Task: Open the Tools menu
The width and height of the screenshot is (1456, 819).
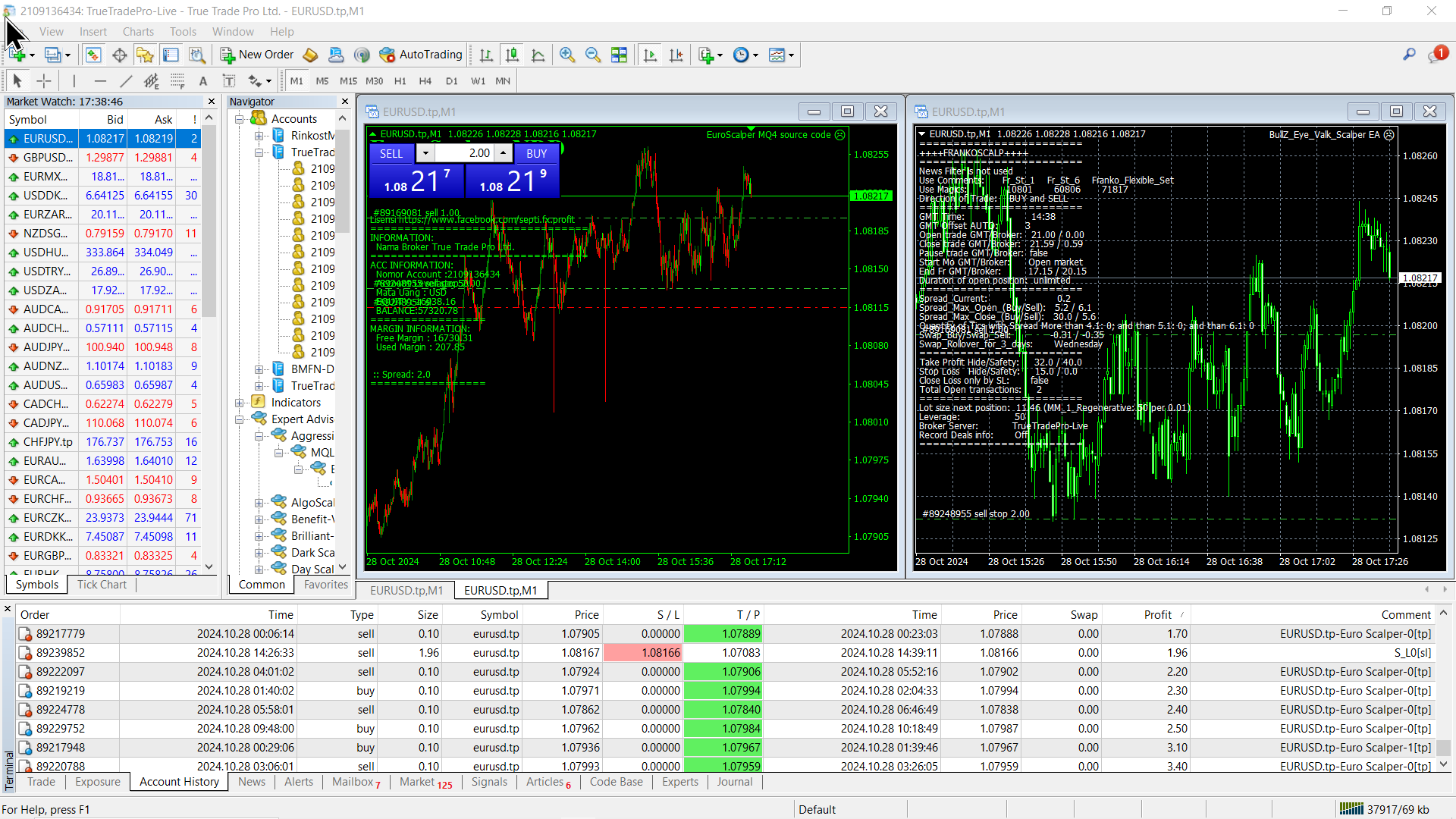Action: pyautogui.click(x=183, y=32)
